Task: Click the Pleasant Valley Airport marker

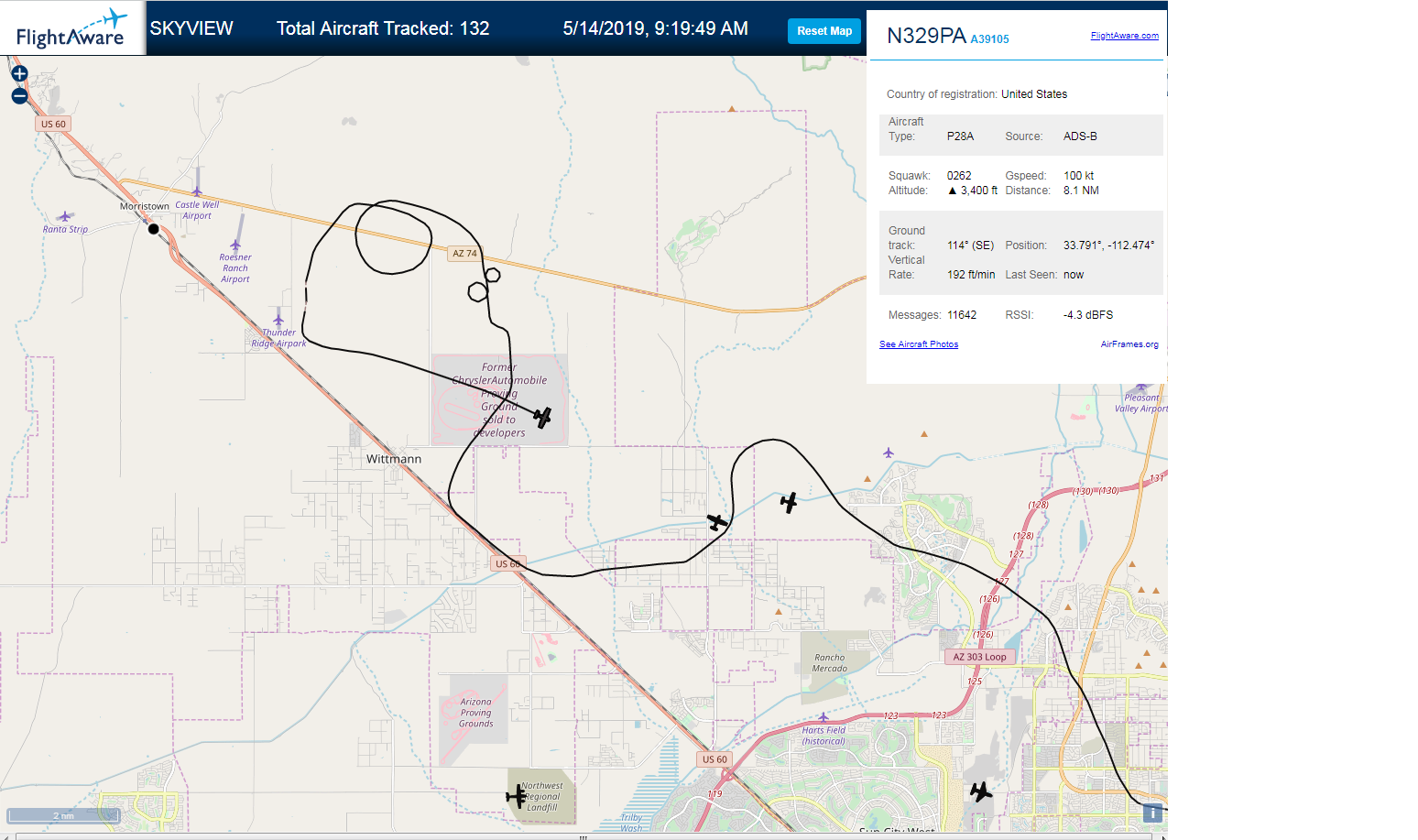Action: (1140, 388)
